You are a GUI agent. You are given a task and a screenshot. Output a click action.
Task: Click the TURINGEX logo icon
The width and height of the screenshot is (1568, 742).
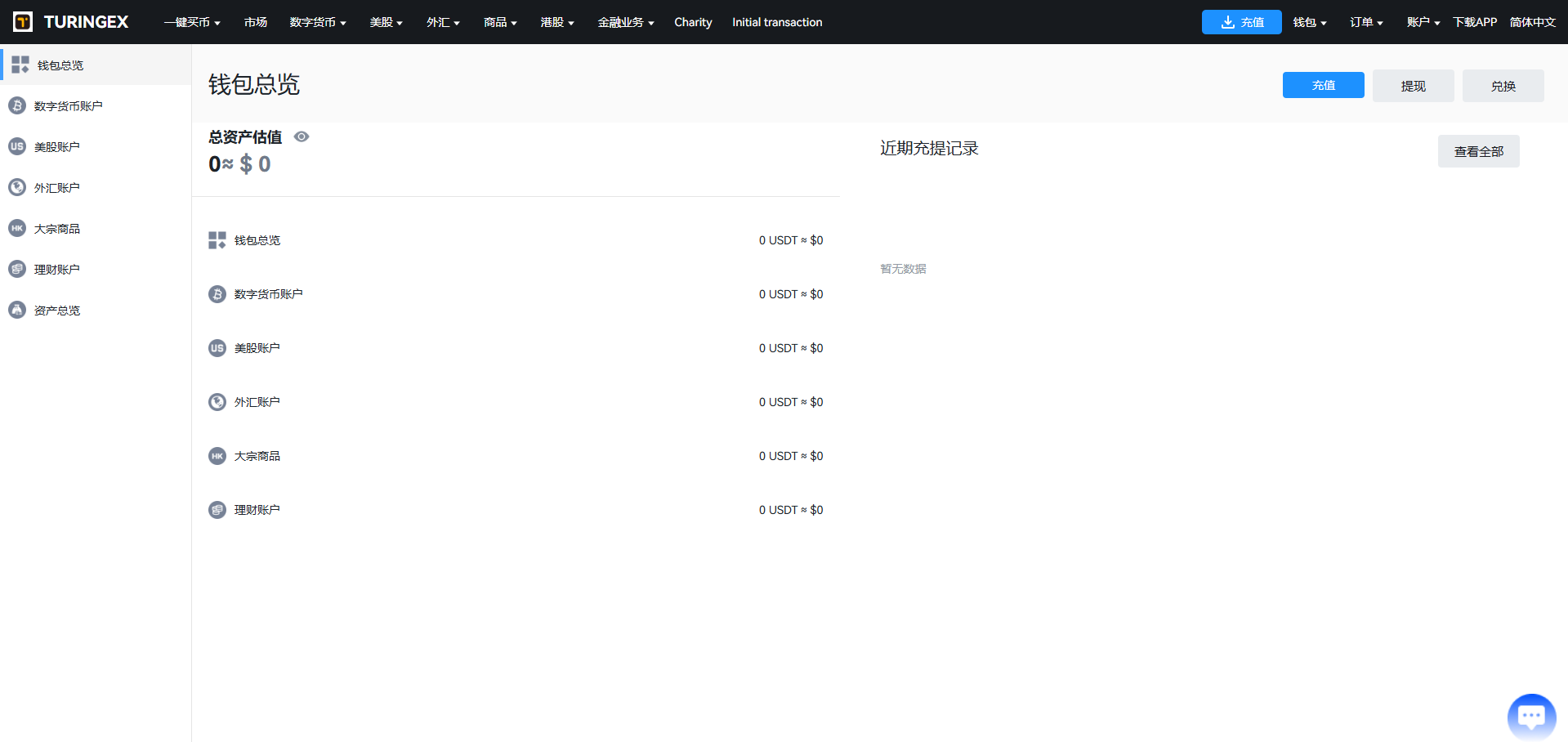[x=23, y=22]
